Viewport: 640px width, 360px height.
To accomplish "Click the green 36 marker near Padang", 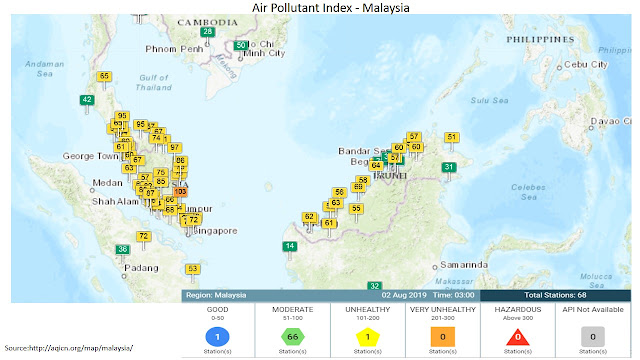I will tap(122, 249).
